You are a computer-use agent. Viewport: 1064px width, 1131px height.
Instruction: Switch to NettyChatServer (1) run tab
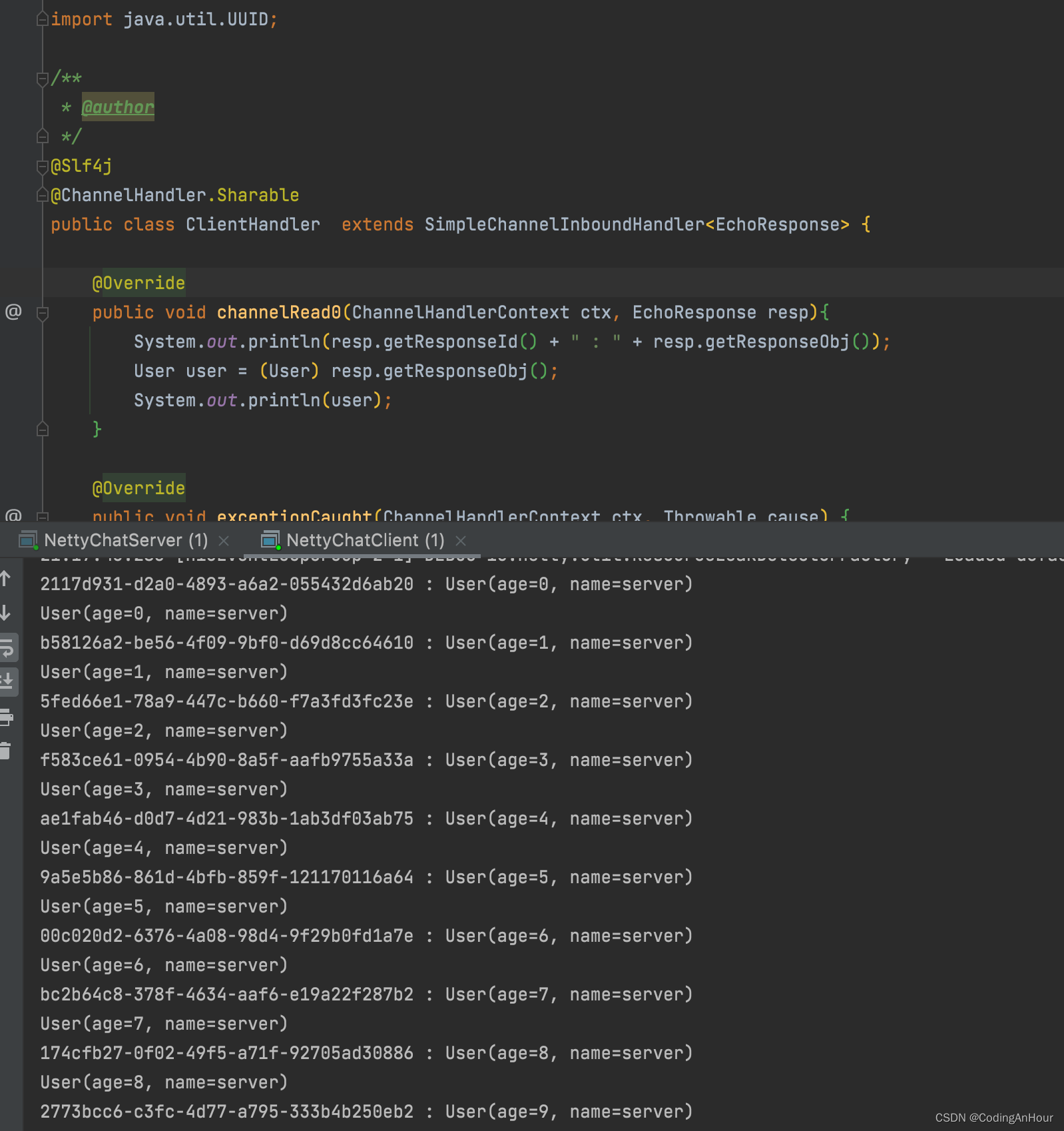click(x=126, y=540)
